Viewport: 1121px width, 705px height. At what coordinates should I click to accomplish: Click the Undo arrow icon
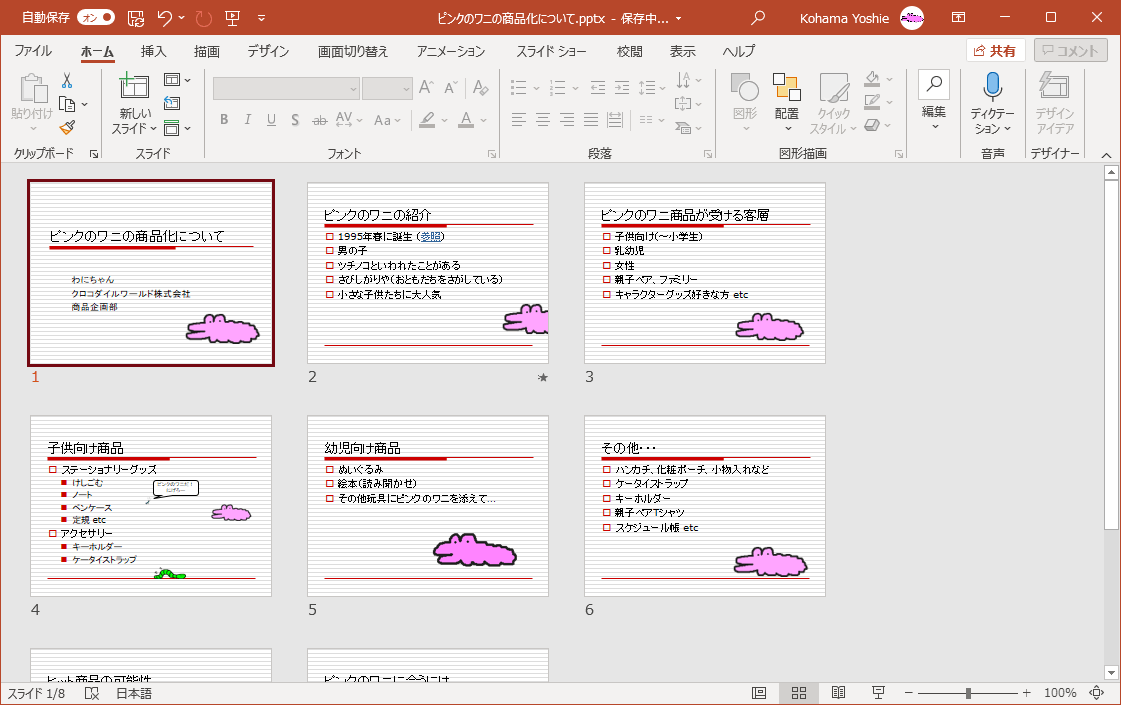pos(164,18)
